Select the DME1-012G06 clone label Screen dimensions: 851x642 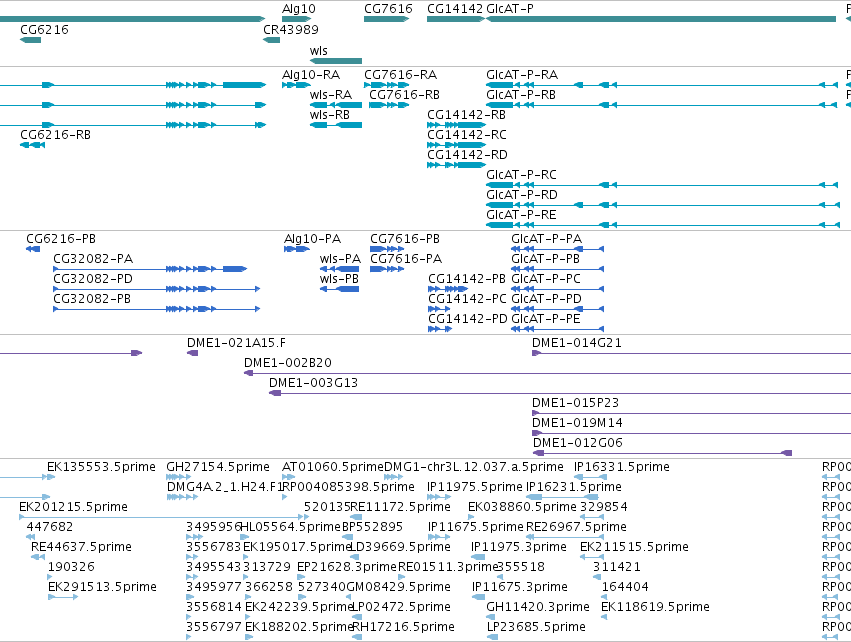click(577, 443)
